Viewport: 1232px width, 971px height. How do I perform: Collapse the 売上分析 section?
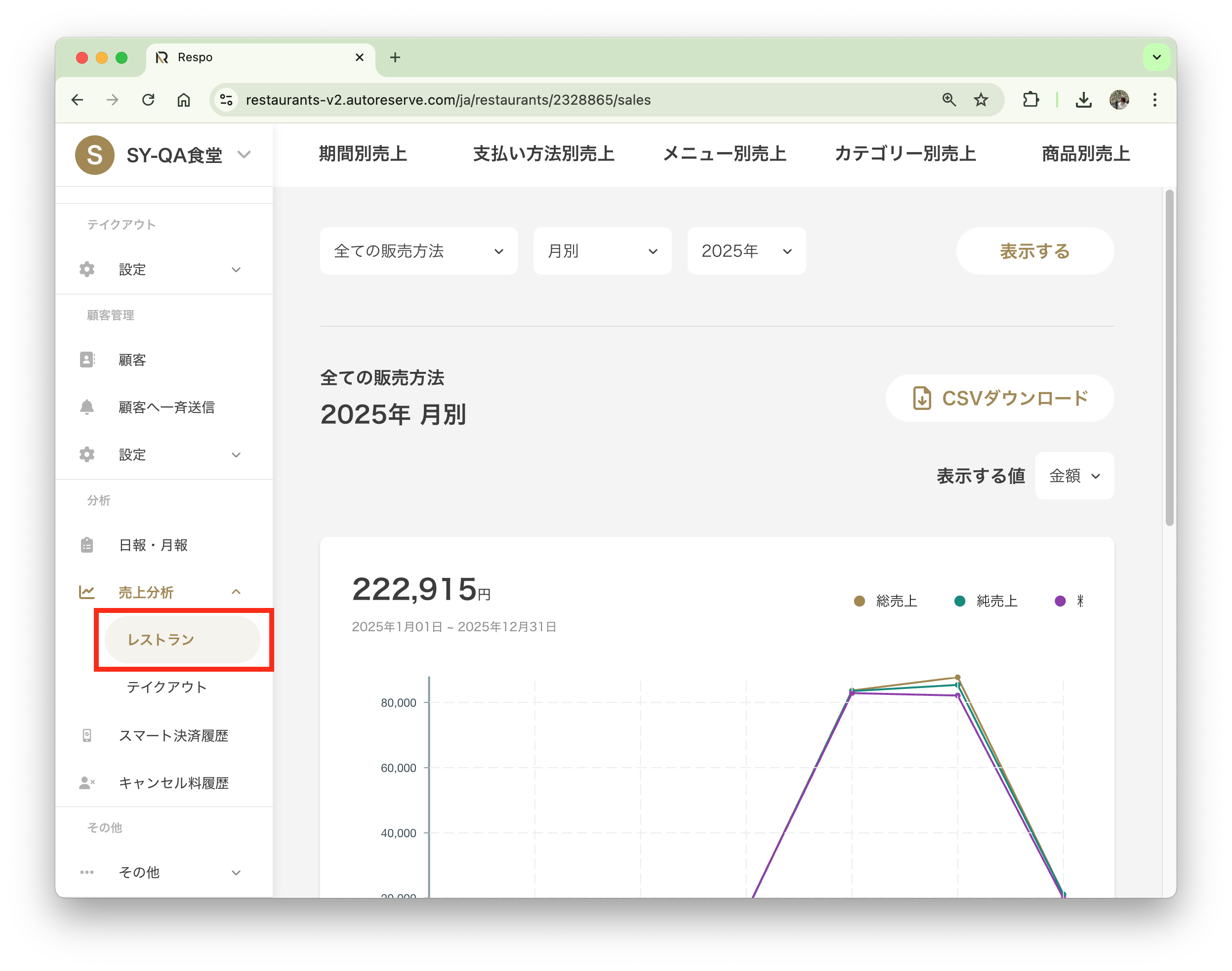[x=236, y=592]
